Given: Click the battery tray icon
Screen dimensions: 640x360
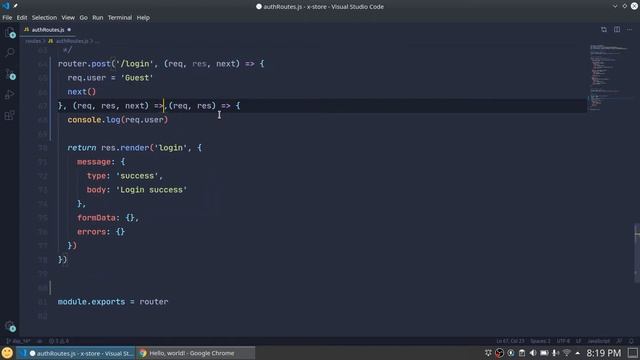Looking at the screenshot, I should [544, 353].
